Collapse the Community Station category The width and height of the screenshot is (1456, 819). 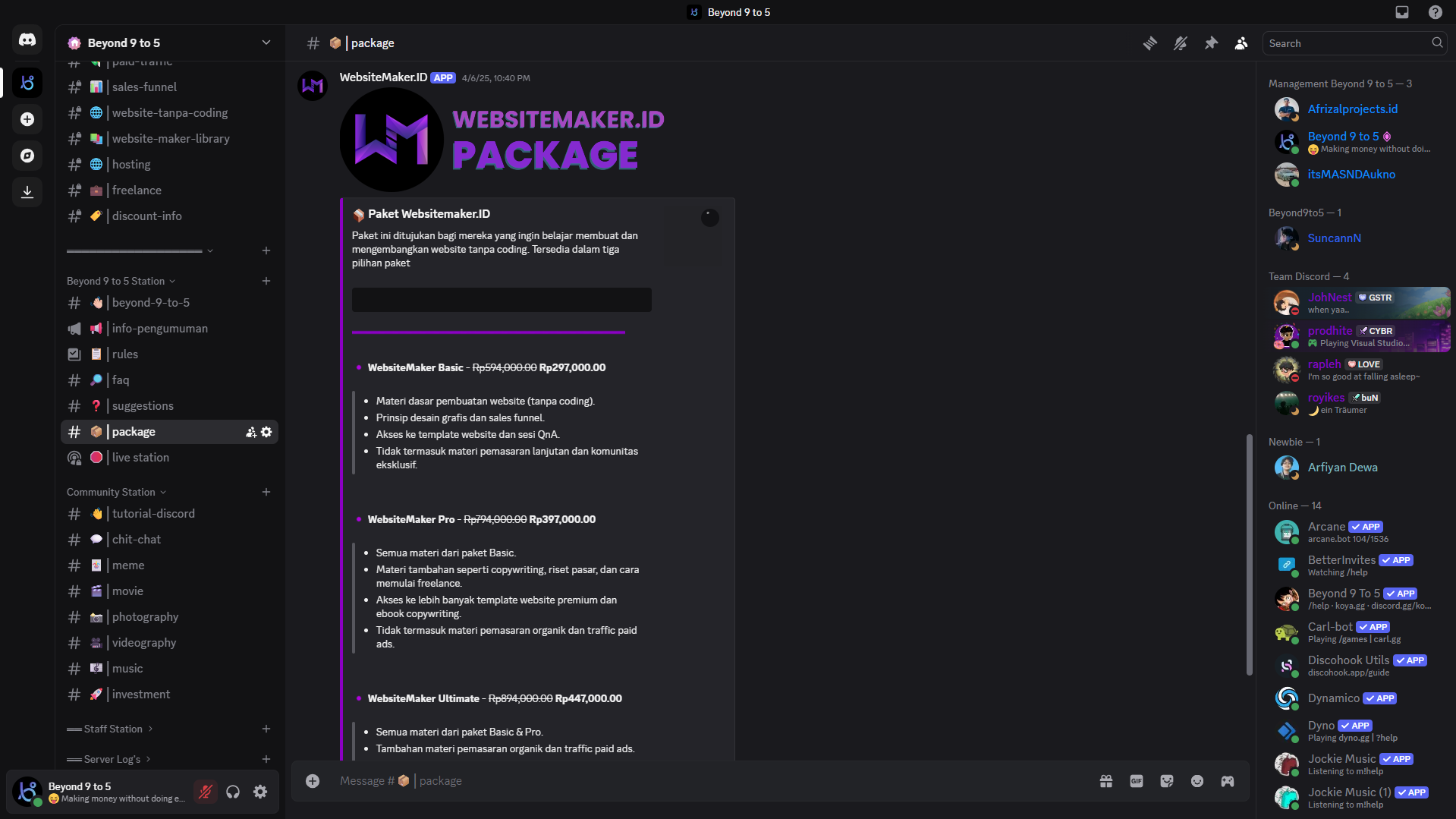pyautogui.click(x=116, y=492)
